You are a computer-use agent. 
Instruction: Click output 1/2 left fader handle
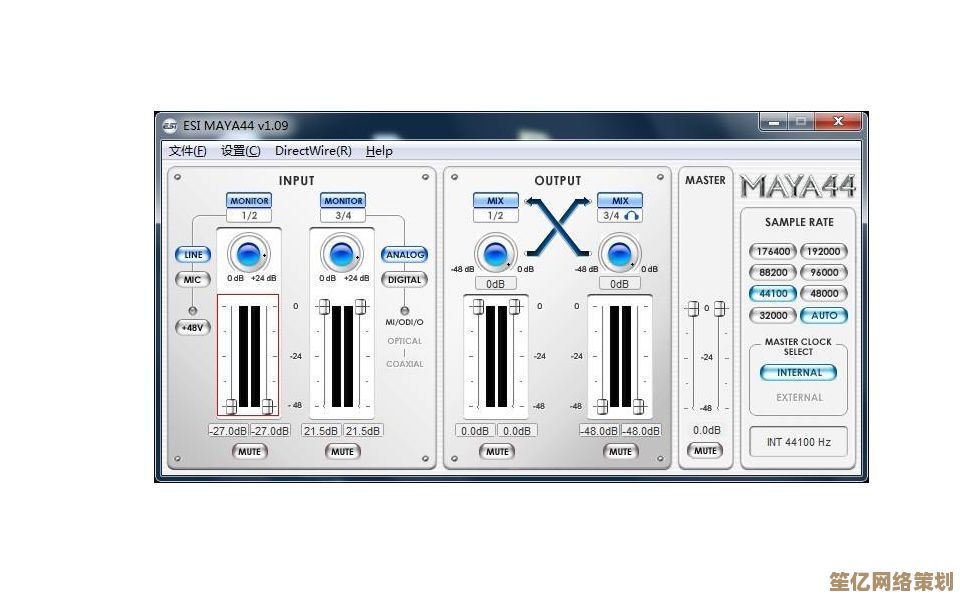coord(478,307)
